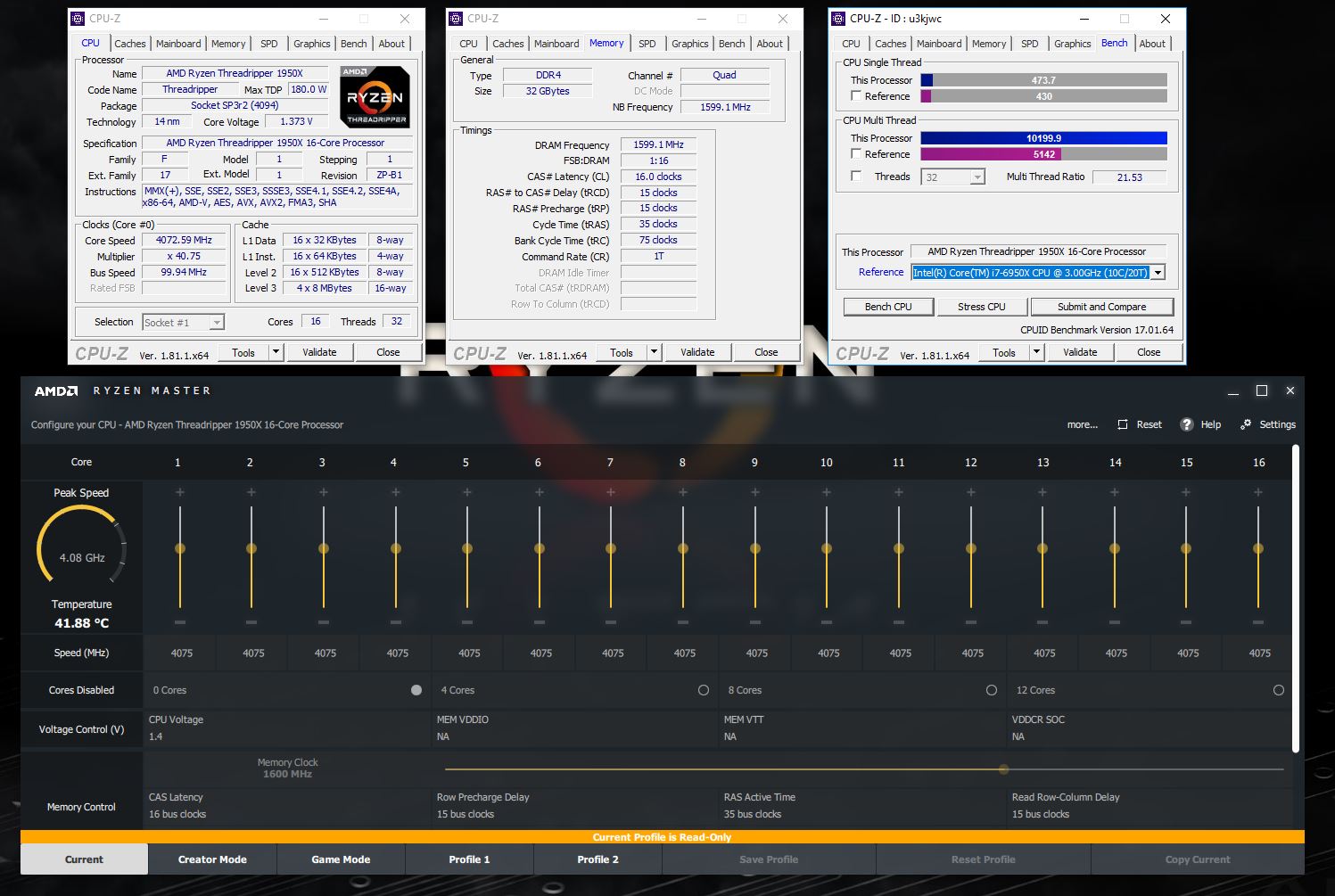
Task: Click Close button in Memory window
Action: [766, 352]
